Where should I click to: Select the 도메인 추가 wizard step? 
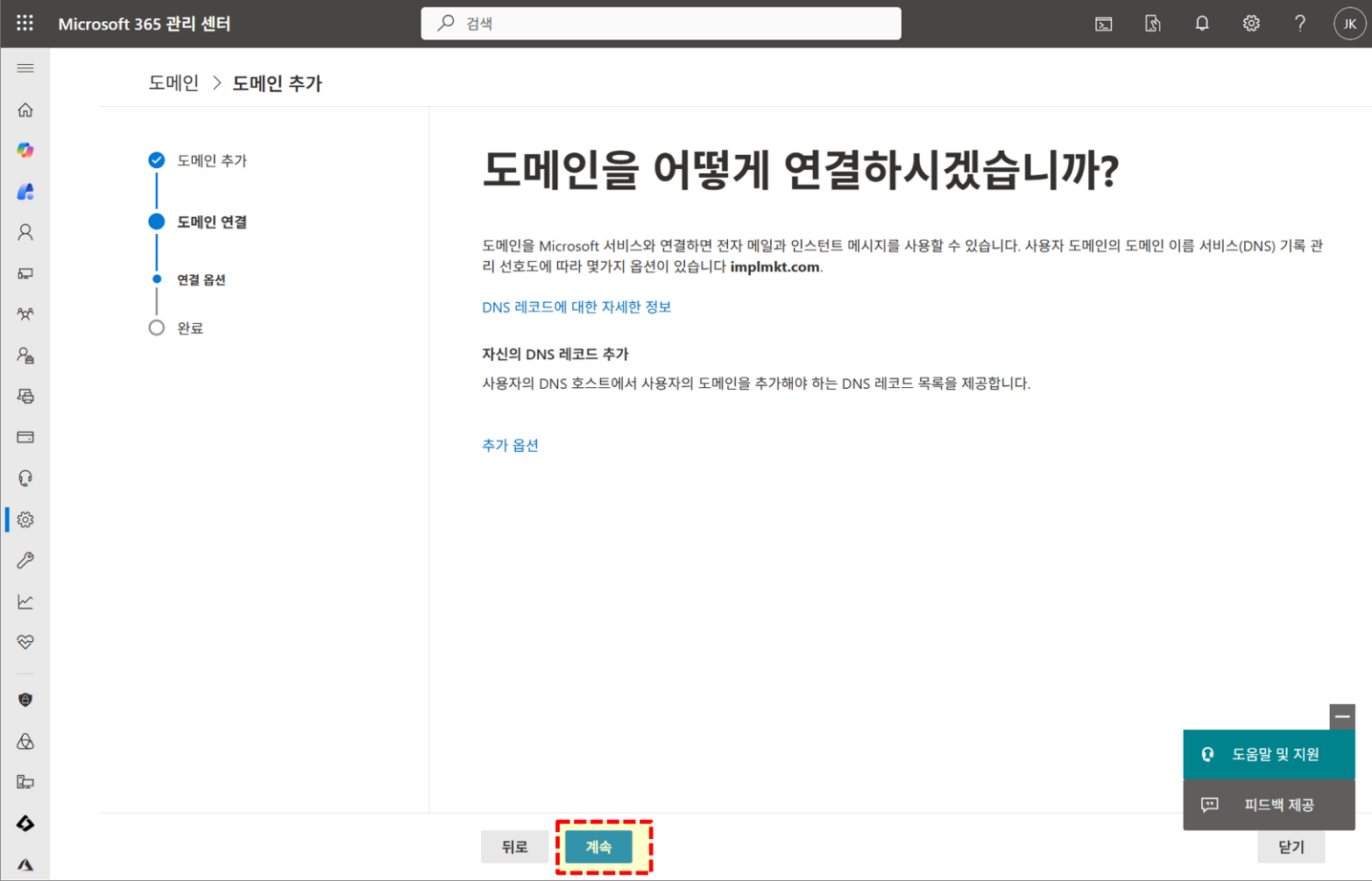[x=211, y=160]
